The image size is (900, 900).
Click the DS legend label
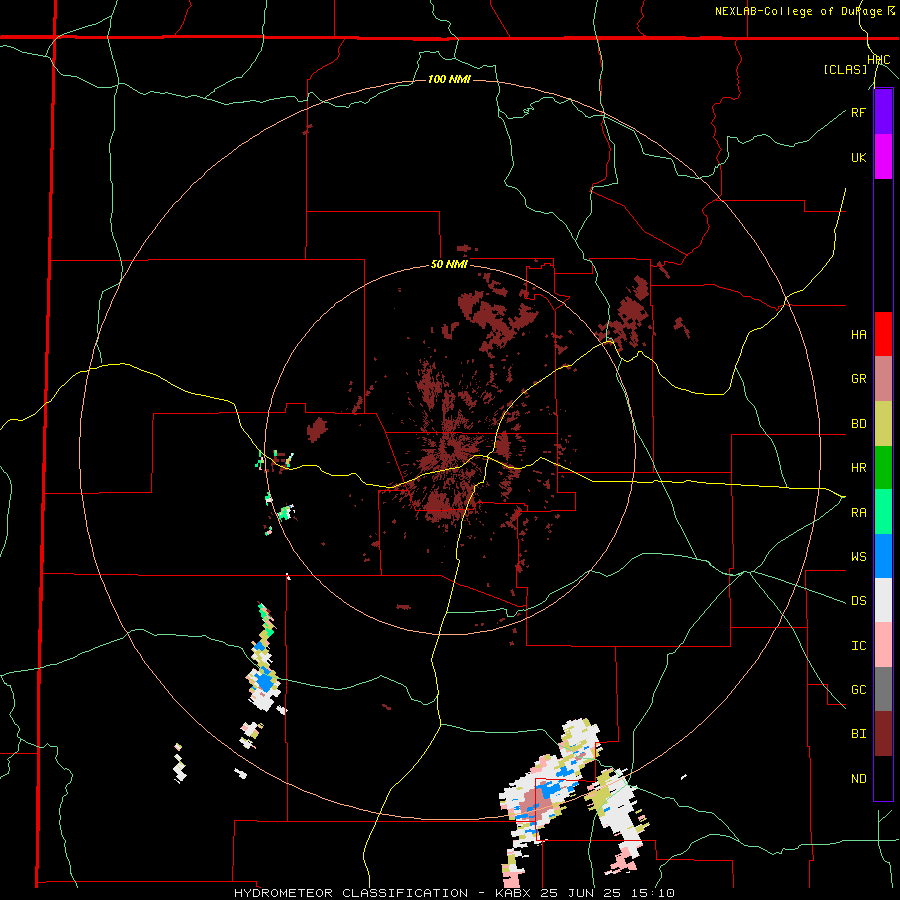(x=858, y=601)
